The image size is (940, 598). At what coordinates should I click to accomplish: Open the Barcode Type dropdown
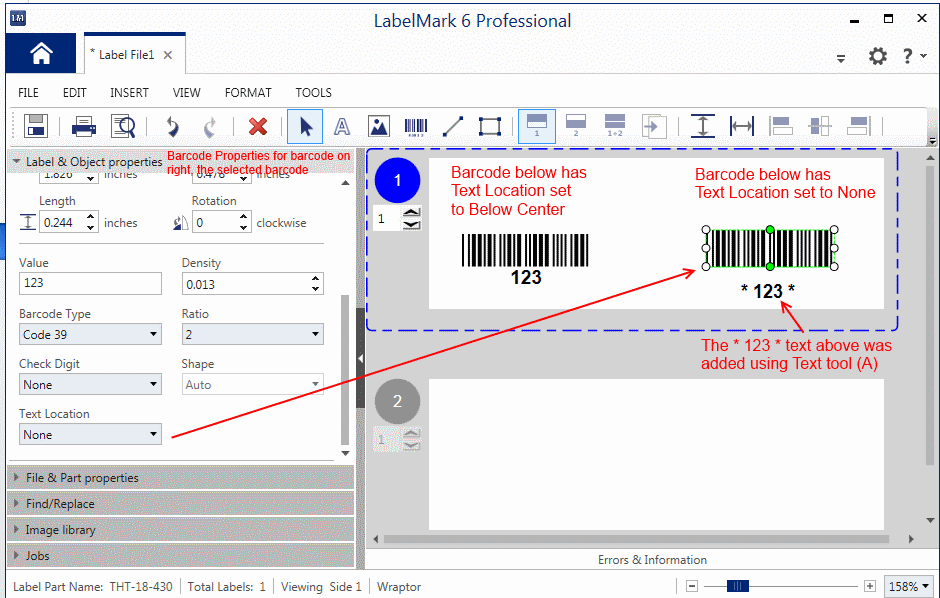90,334
